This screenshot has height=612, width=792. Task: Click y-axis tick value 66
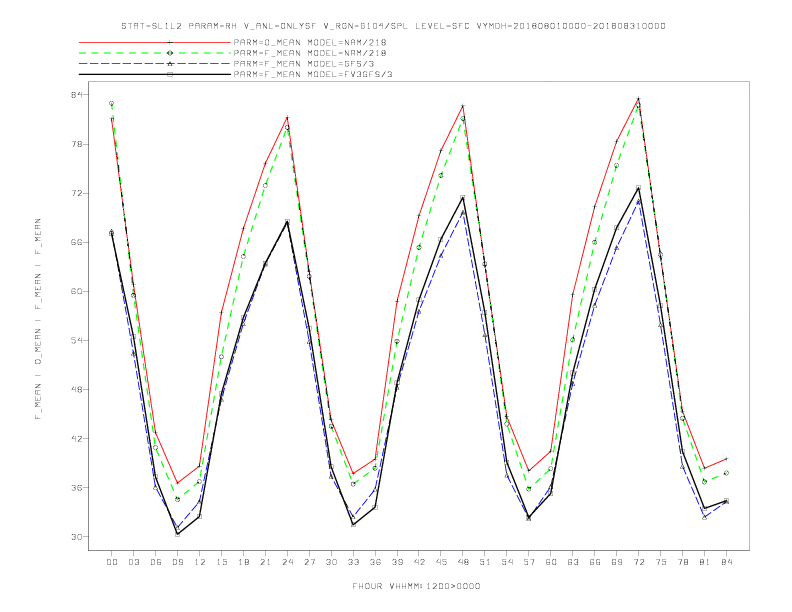pyautogui.click(x=77, y=242)
